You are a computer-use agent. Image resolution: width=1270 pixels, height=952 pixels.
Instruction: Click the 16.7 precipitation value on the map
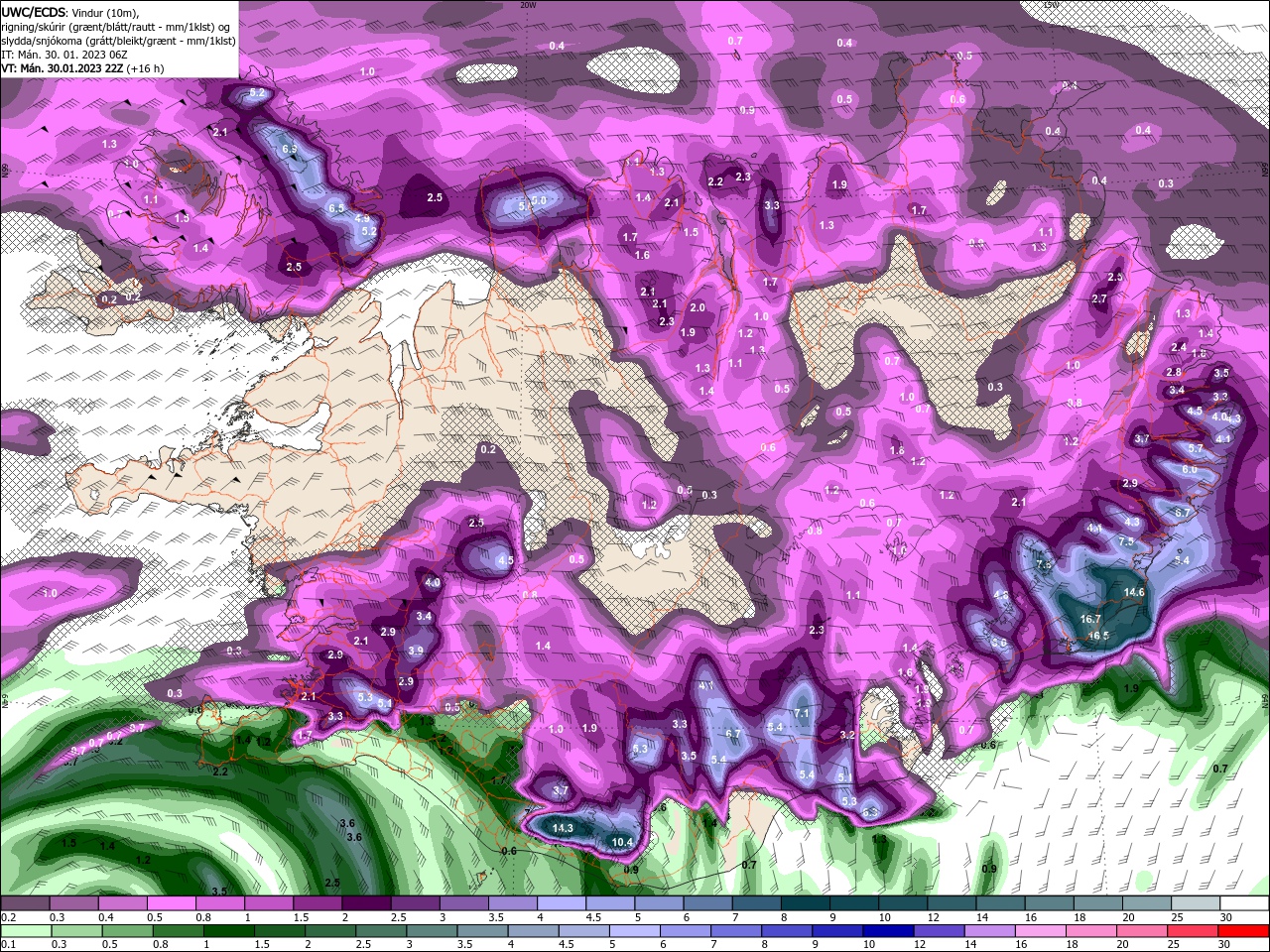click(1090, 619)
